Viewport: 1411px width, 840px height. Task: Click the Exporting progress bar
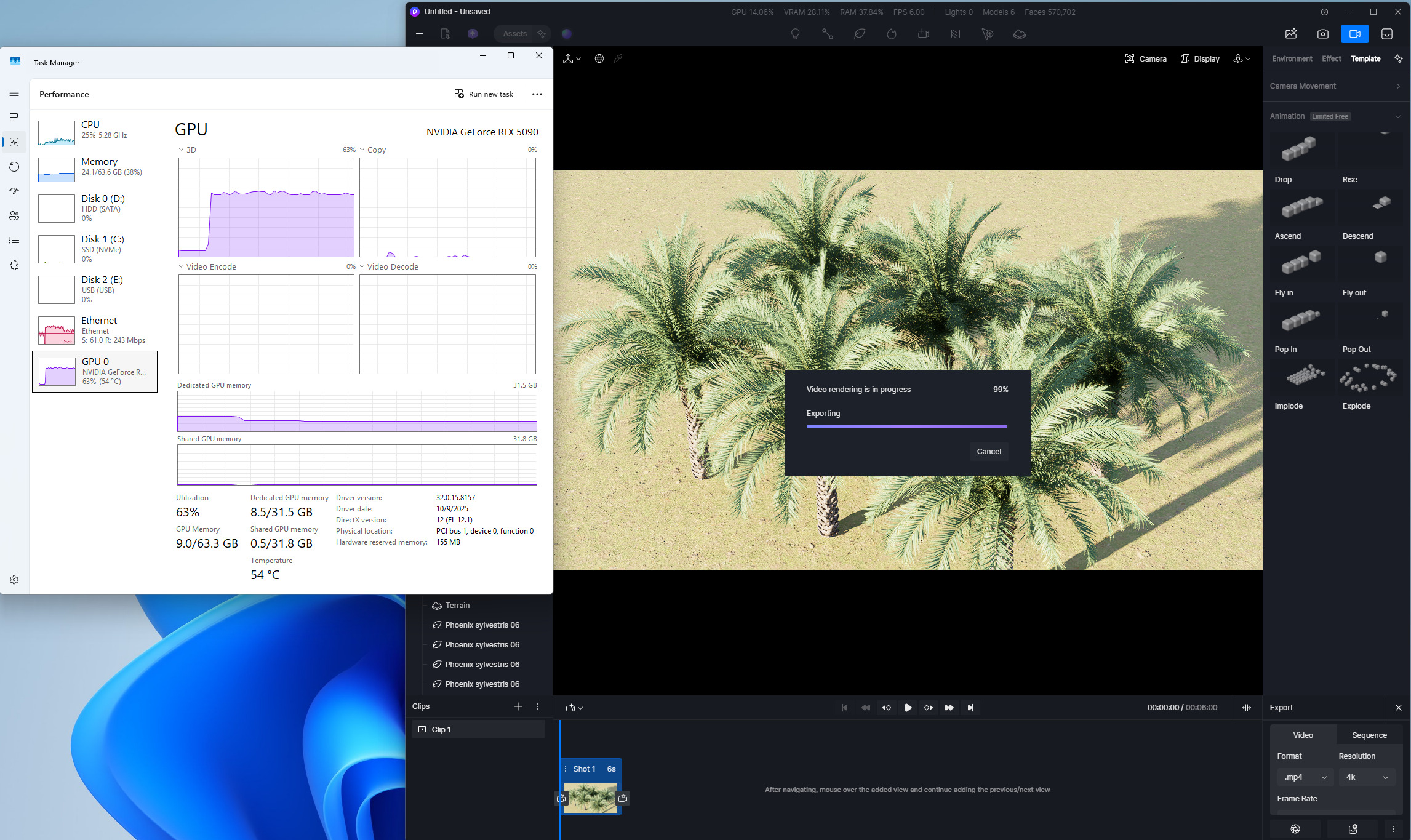(x=906, y=426)
